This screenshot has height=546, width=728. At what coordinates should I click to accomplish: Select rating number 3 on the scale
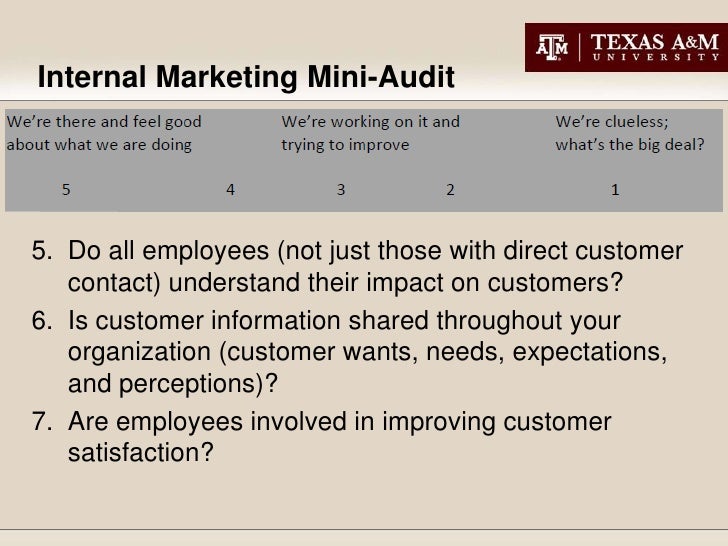(x=341, y=189)
